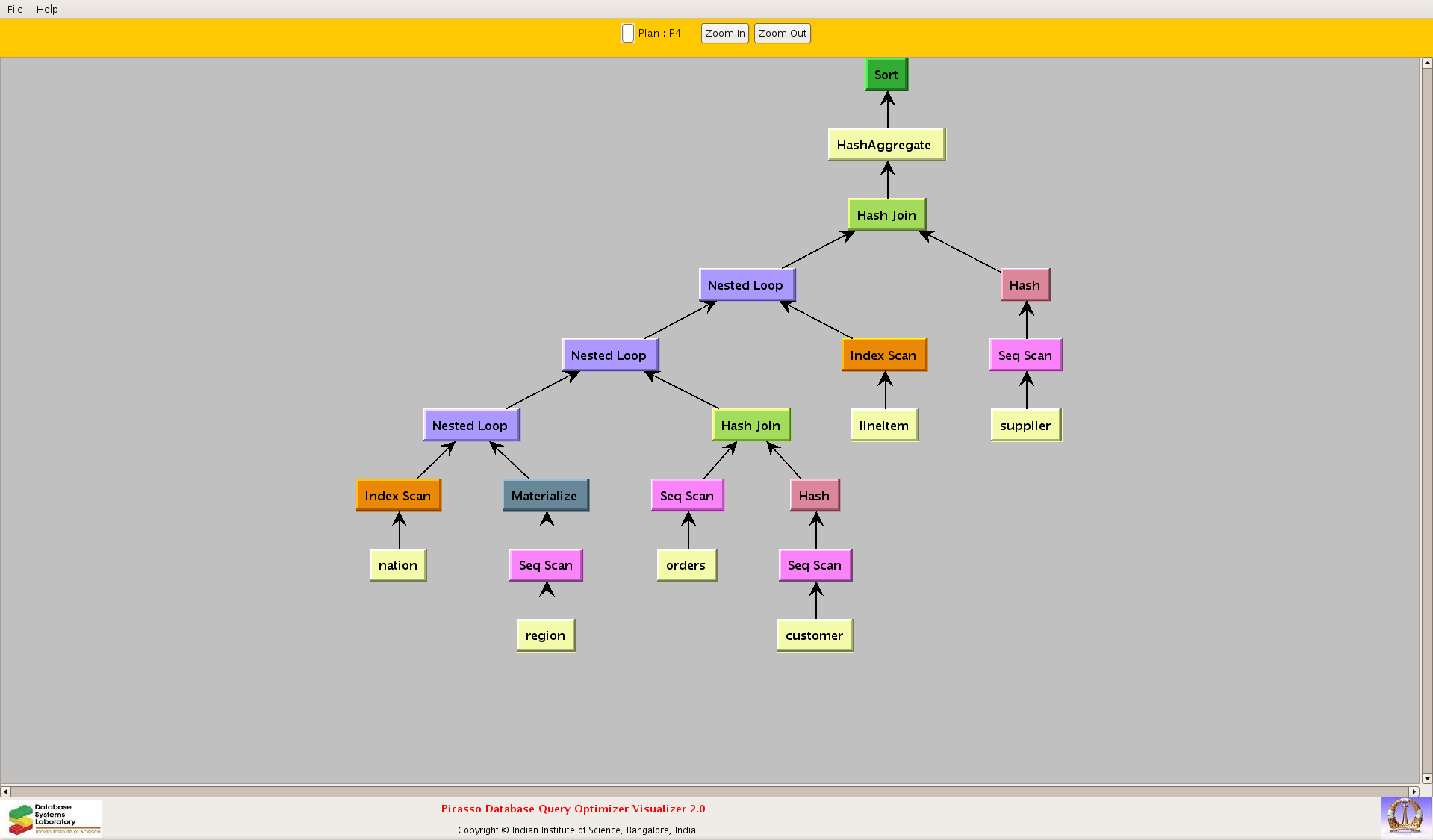Click the vertical scrollbar down arrow
Image resolution: width=1433 pixels, height=840 pixels.
(1426, 778)
